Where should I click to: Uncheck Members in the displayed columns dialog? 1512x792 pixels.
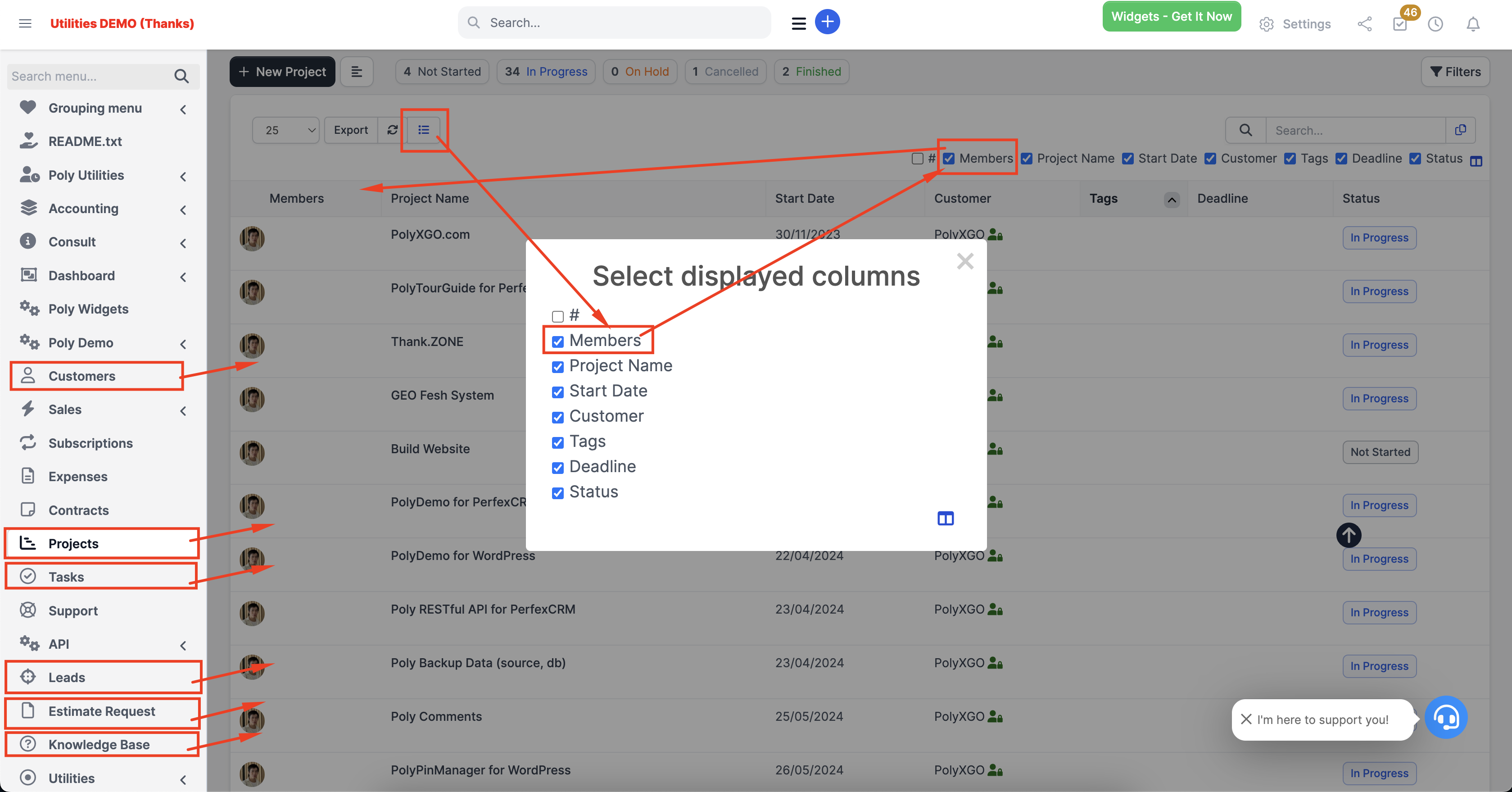pyautogui.click(x=557, y=341)
